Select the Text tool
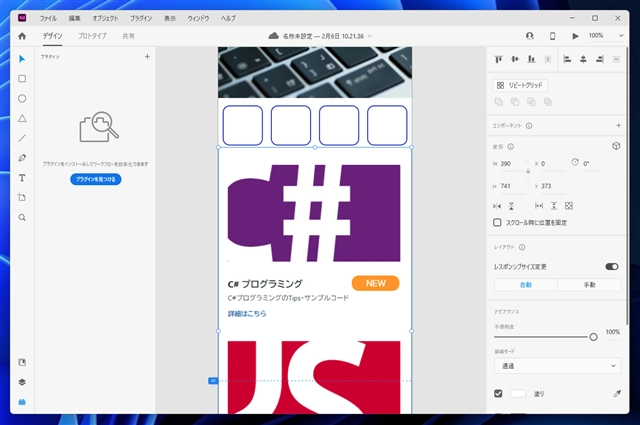 tap(22, 178)
